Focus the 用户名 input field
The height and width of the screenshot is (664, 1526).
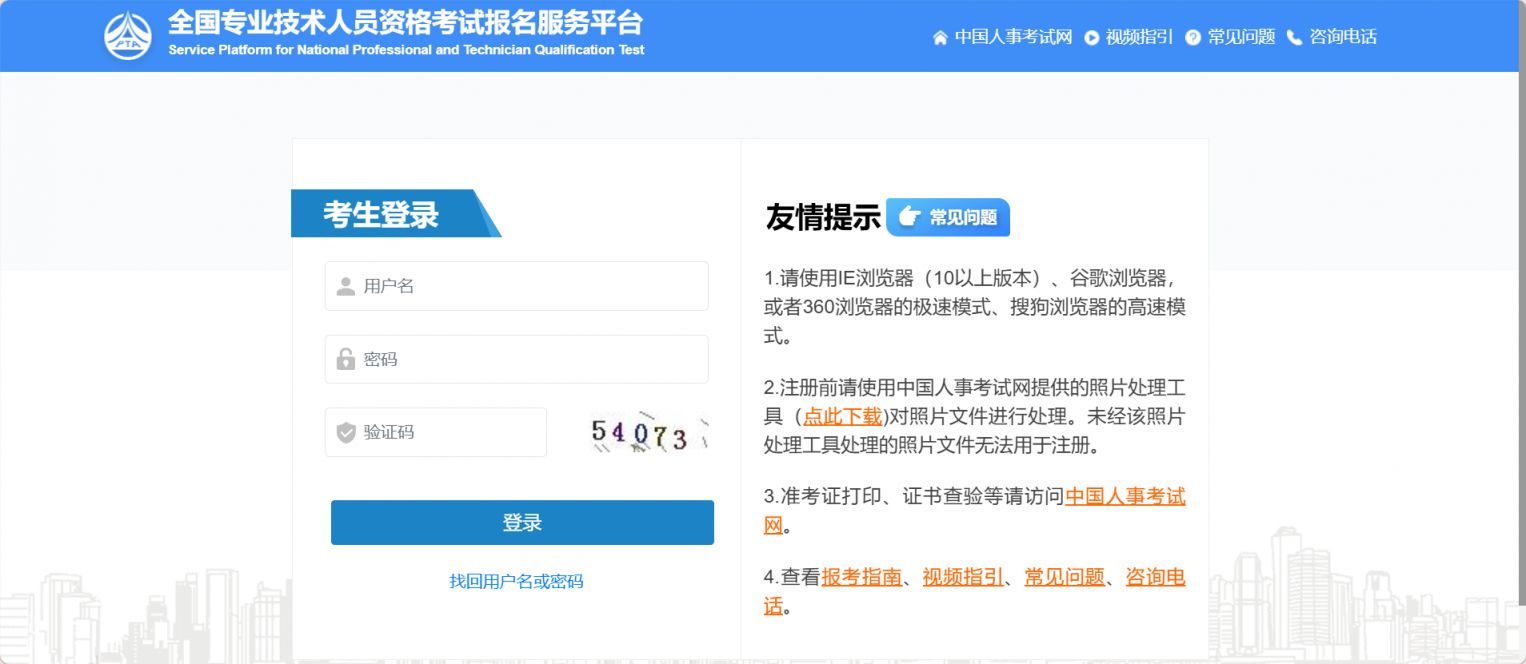[517, 286]
